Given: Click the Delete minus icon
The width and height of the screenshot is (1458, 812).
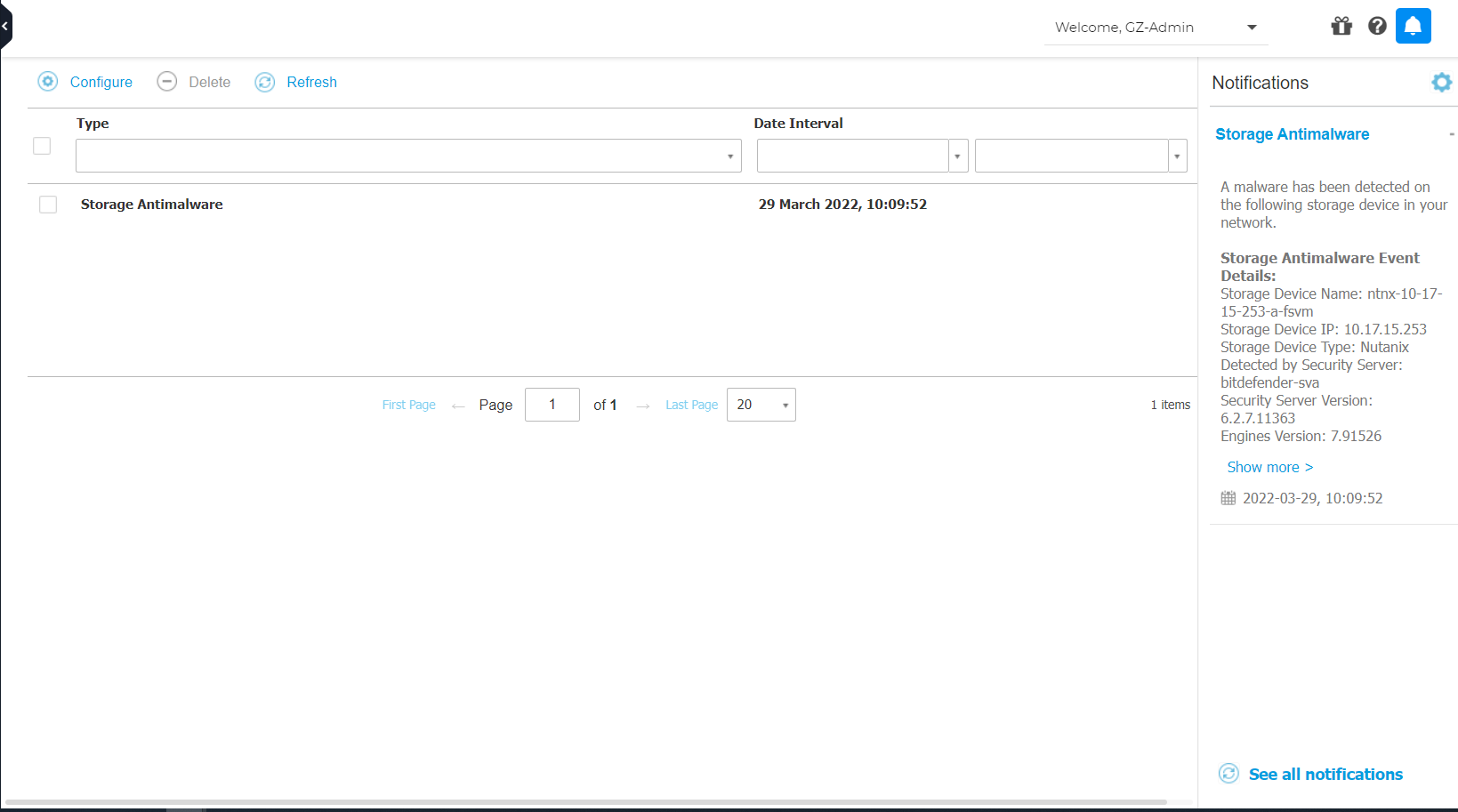Looking at the screenshot, I should pos(167,82).
